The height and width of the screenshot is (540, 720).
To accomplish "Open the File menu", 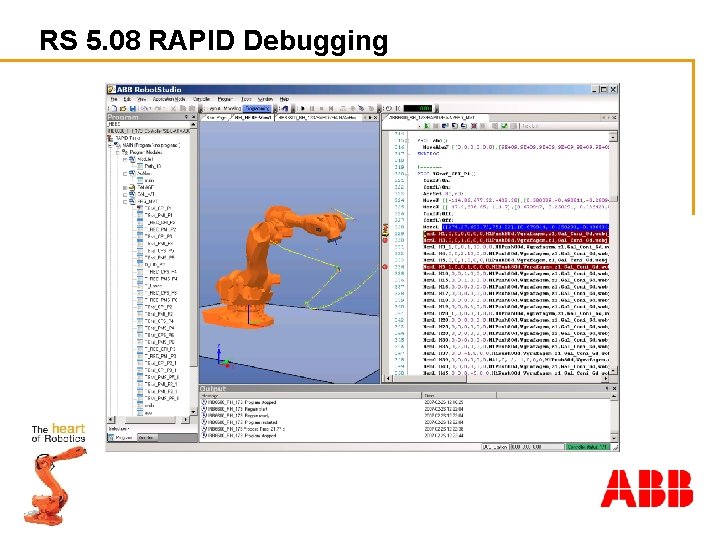I will pos(113,99).
